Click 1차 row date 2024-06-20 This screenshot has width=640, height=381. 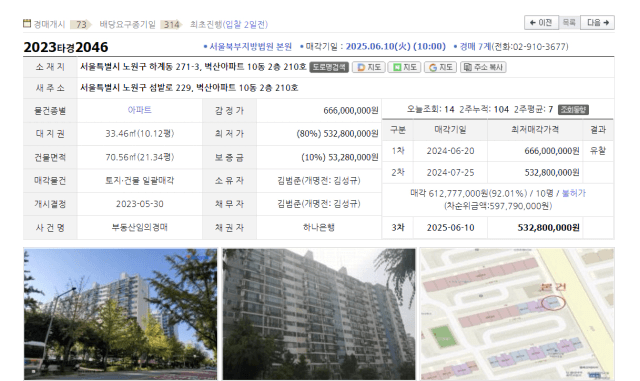pyautogui.click(x=451, y=151)
